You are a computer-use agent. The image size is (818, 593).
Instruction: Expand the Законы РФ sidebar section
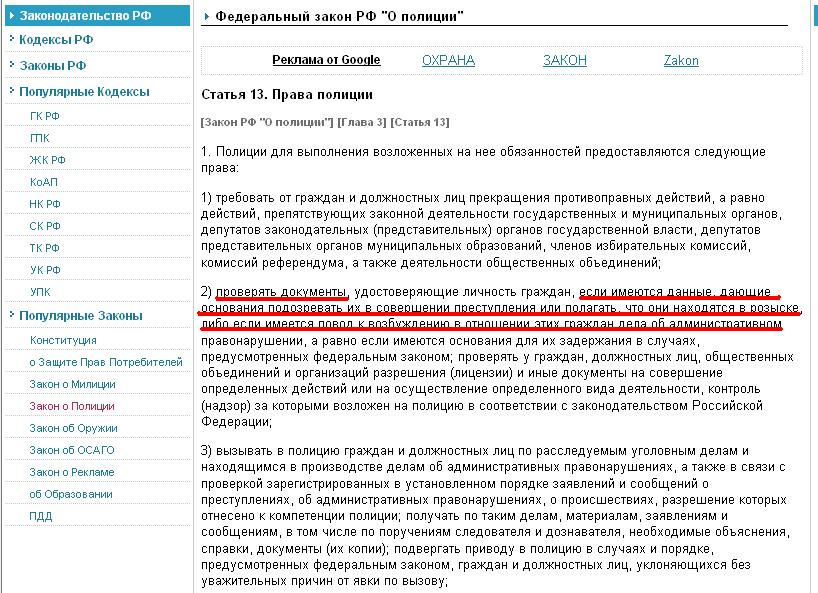[52, 65]
